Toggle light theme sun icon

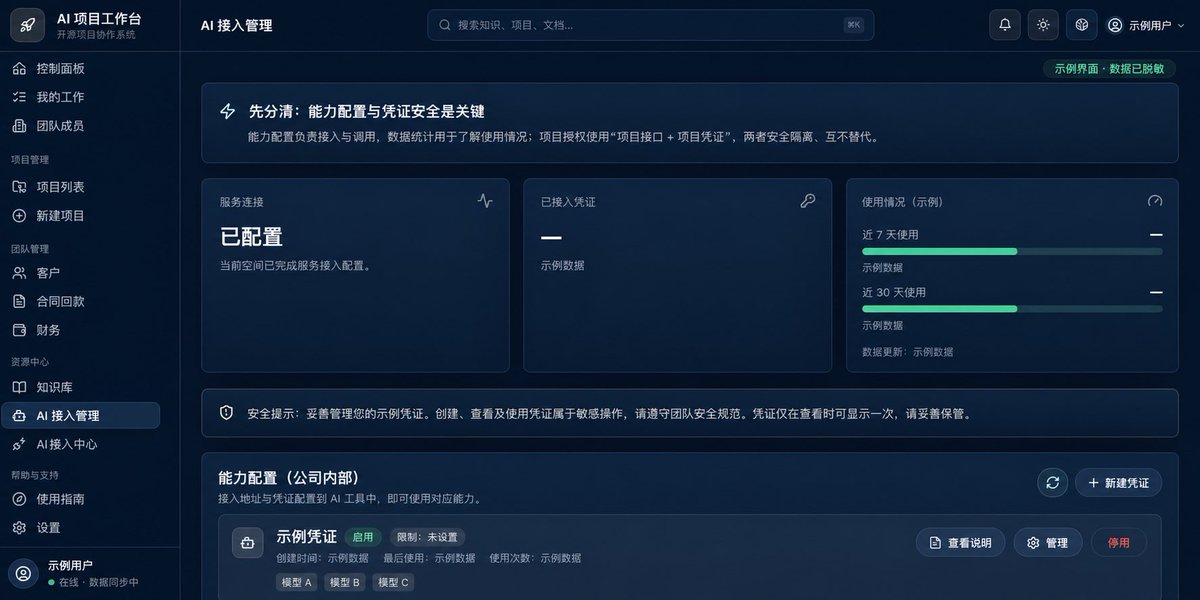[1043, 25]
